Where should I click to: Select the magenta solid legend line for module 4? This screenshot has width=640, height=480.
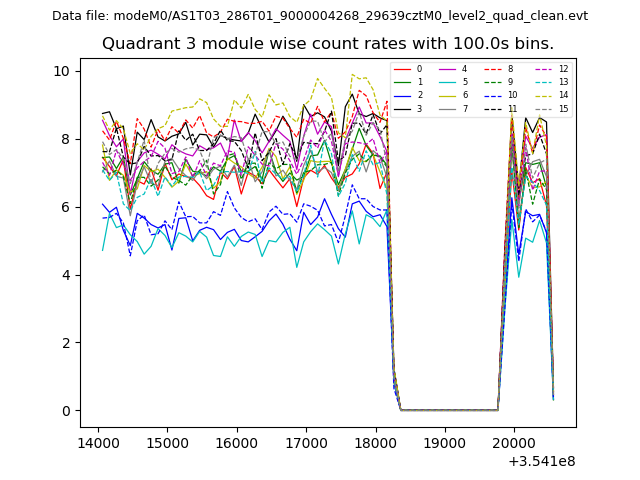pyautogui.click(x=447, y=69)
